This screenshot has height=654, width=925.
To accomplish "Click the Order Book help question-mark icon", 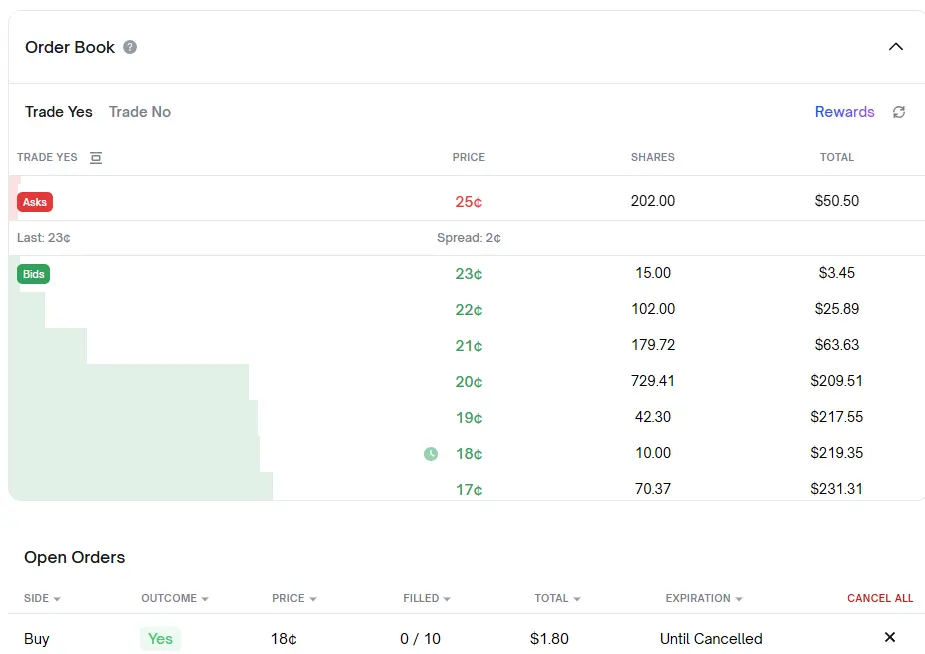I will 130,47.
